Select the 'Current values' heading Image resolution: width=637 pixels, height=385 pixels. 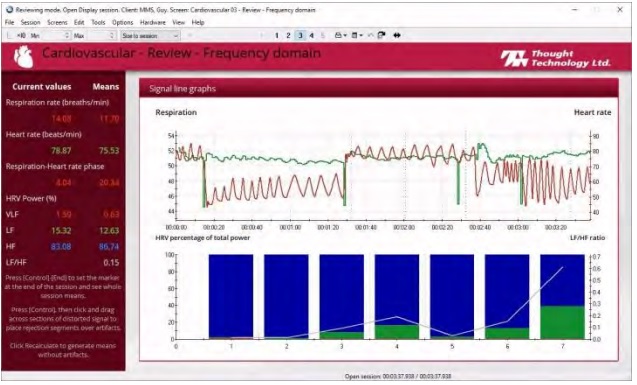[41, 87]
